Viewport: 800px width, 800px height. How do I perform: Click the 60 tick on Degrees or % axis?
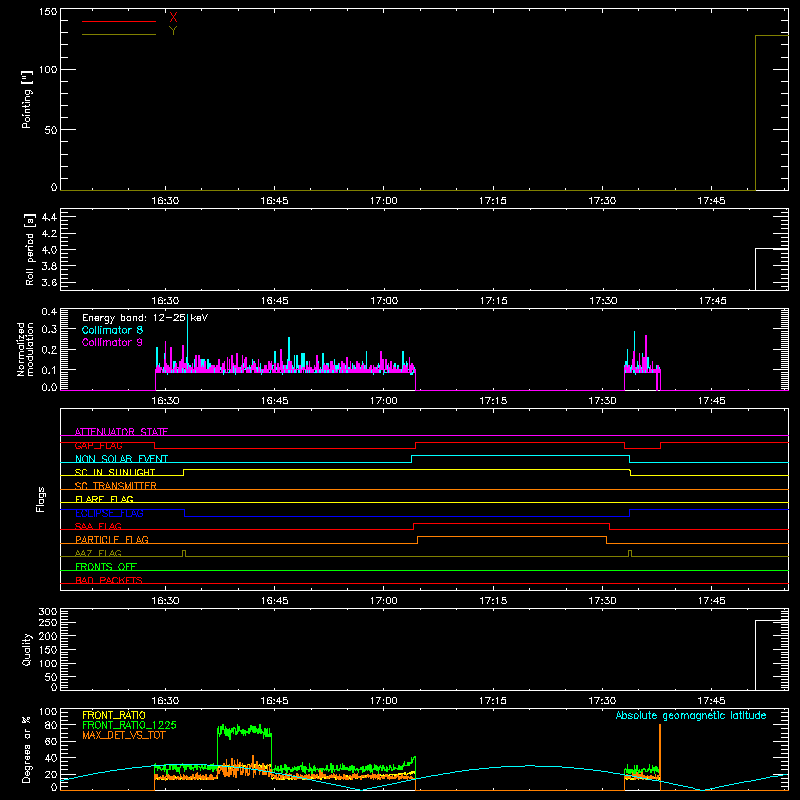tap(51, 741)
